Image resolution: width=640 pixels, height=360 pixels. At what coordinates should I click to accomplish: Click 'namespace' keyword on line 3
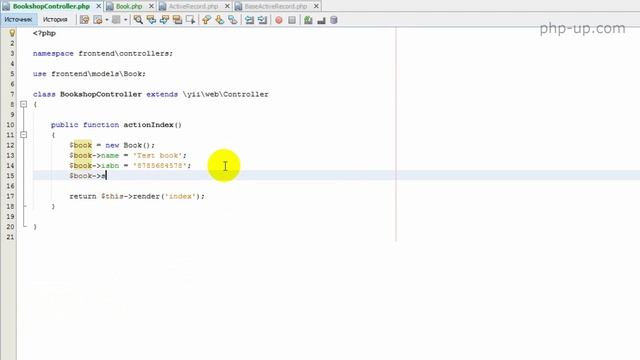[53, 53]
